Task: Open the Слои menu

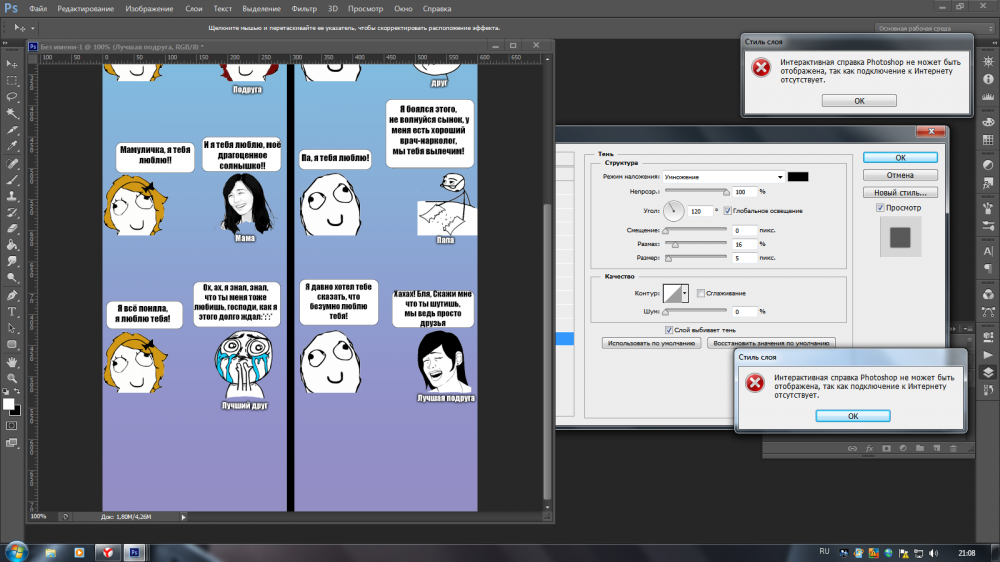Action: click(194, 9)
